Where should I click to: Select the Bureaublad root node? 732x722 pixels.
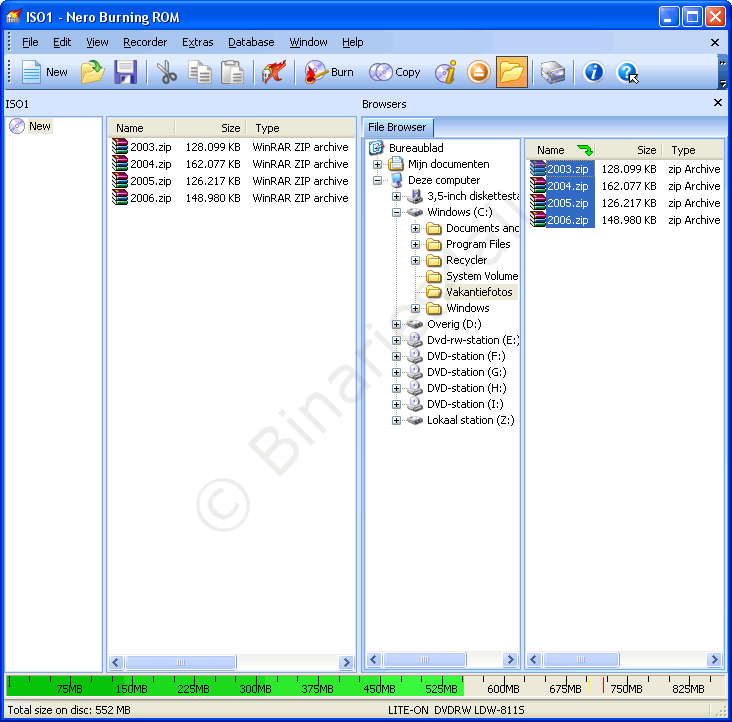416,148
